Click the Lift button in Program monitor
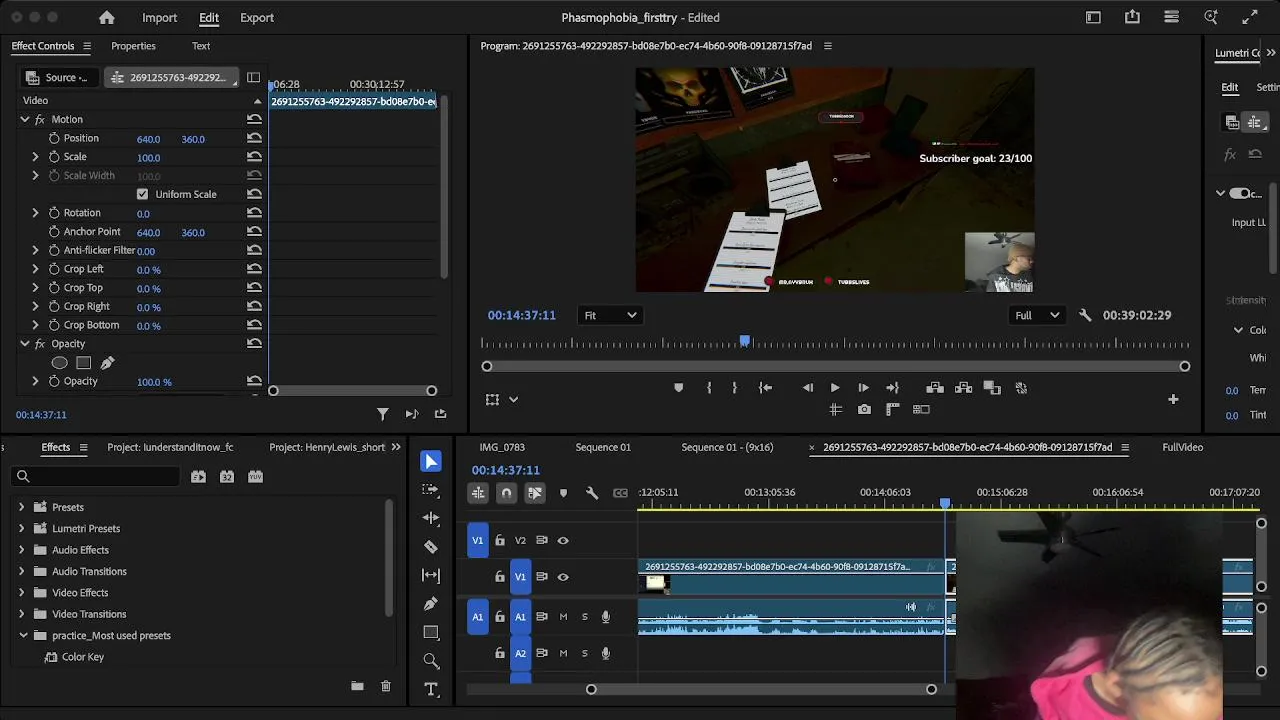The image size is (1280, 720). coord(935,388)
